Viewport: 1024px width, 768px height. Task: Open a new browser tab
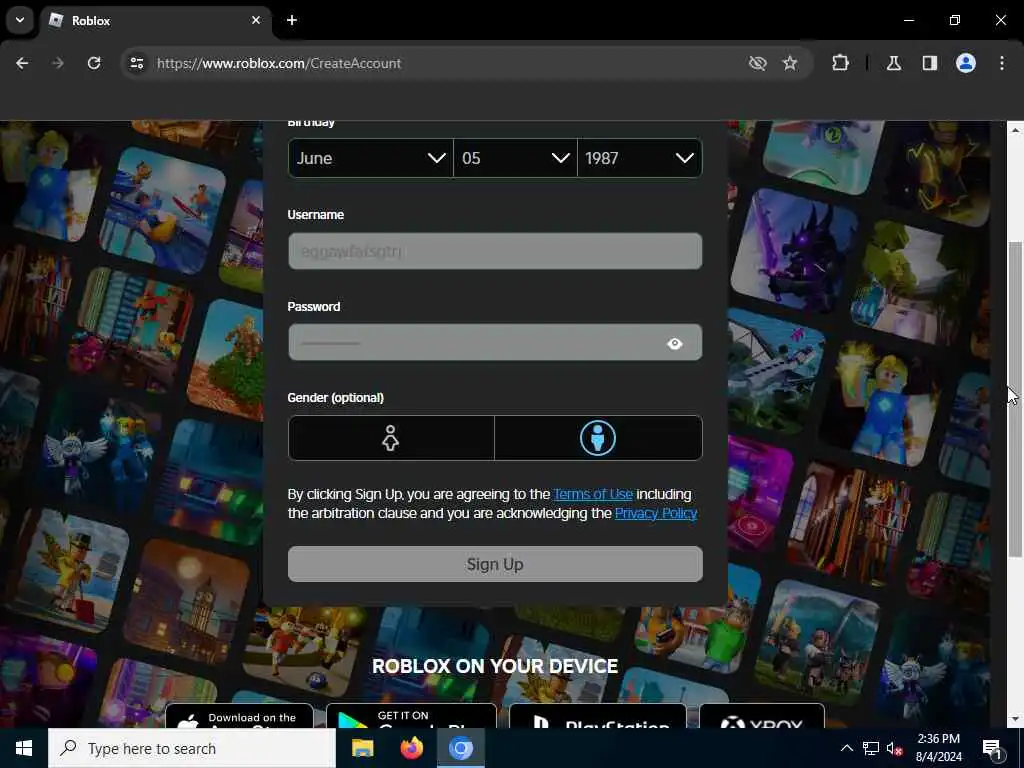(292, 20)
